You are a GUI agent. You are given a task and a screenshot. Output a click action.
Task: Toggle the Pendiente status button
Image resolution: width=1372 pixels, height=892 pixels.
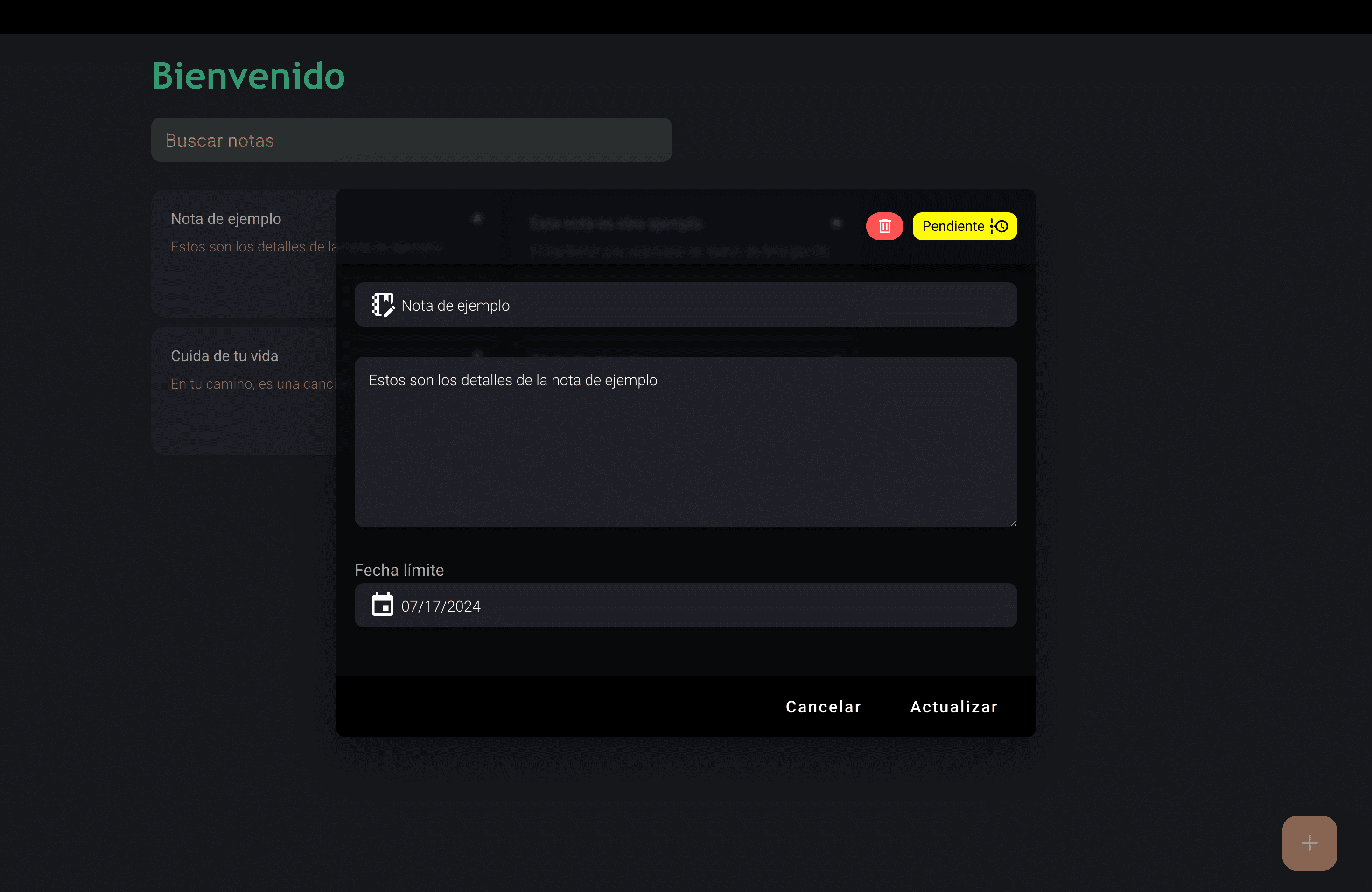coord(965,226)
